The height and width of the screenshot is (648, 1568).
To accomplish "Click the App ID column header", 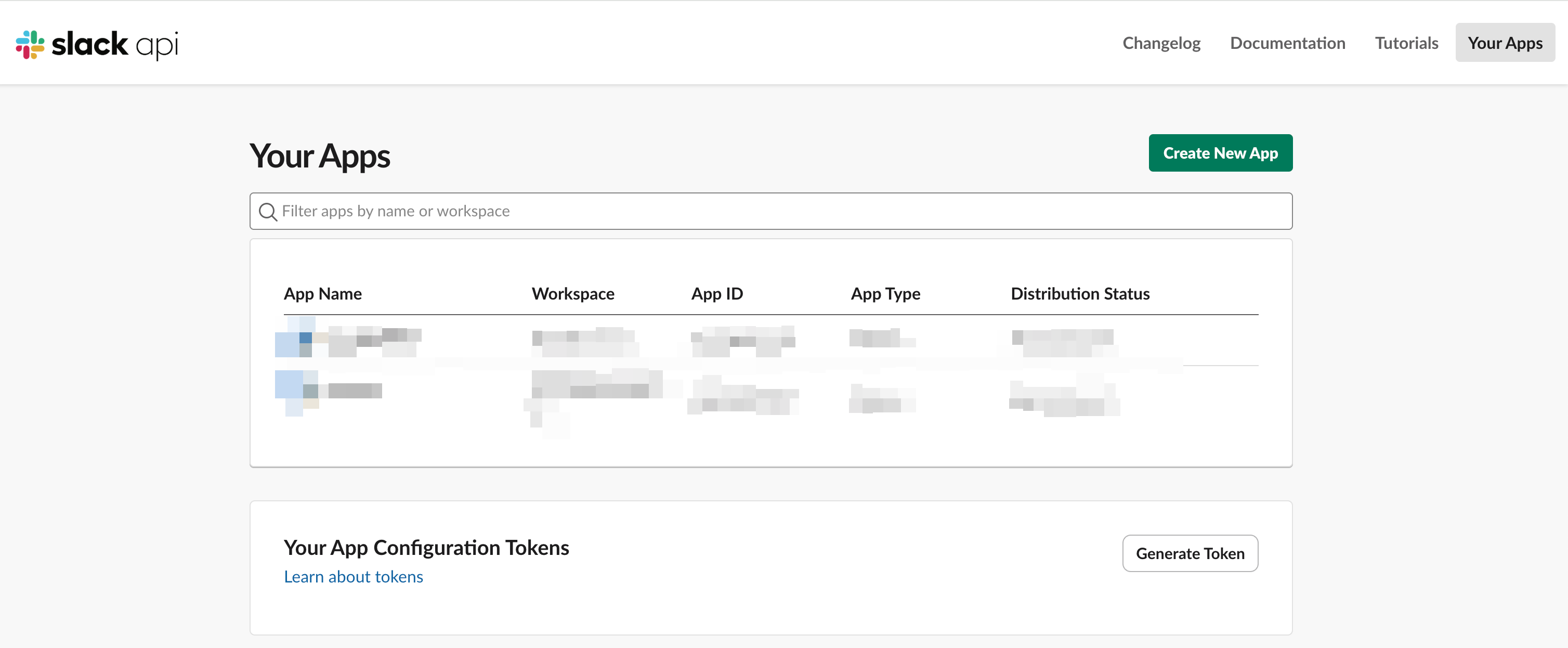I will point(717,293).
